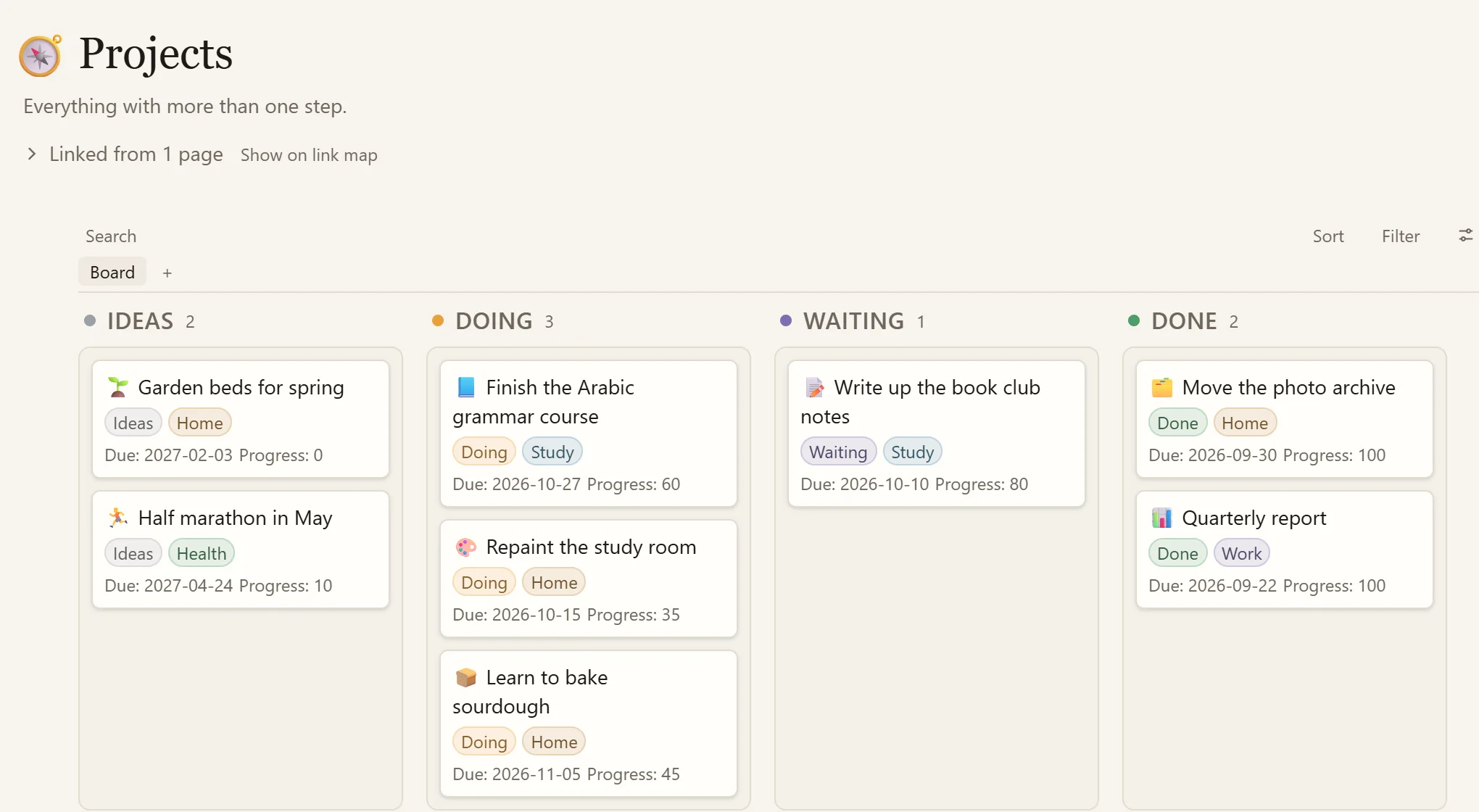Click the Home tag on Repaint study room card
This screenshot has height=812, width=1479.
[554, 582]
